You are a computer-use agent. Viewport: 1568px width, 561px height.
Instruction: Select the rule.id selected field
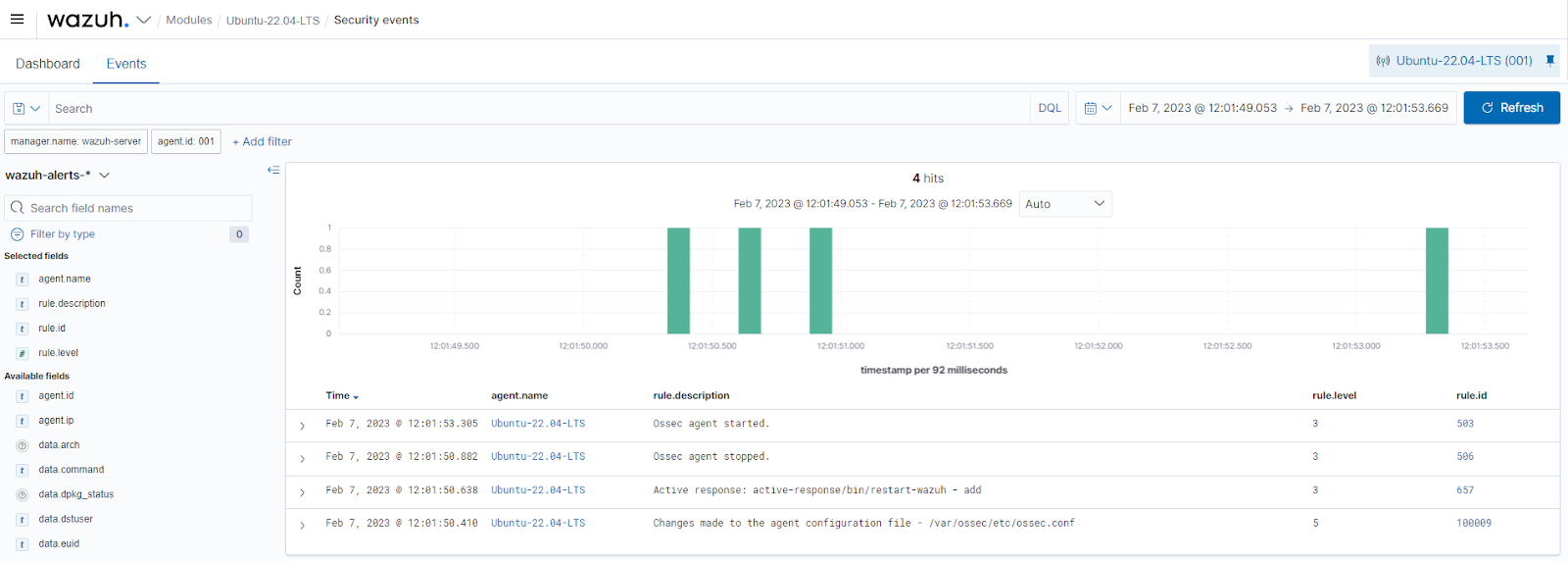(x=52, y=329)
